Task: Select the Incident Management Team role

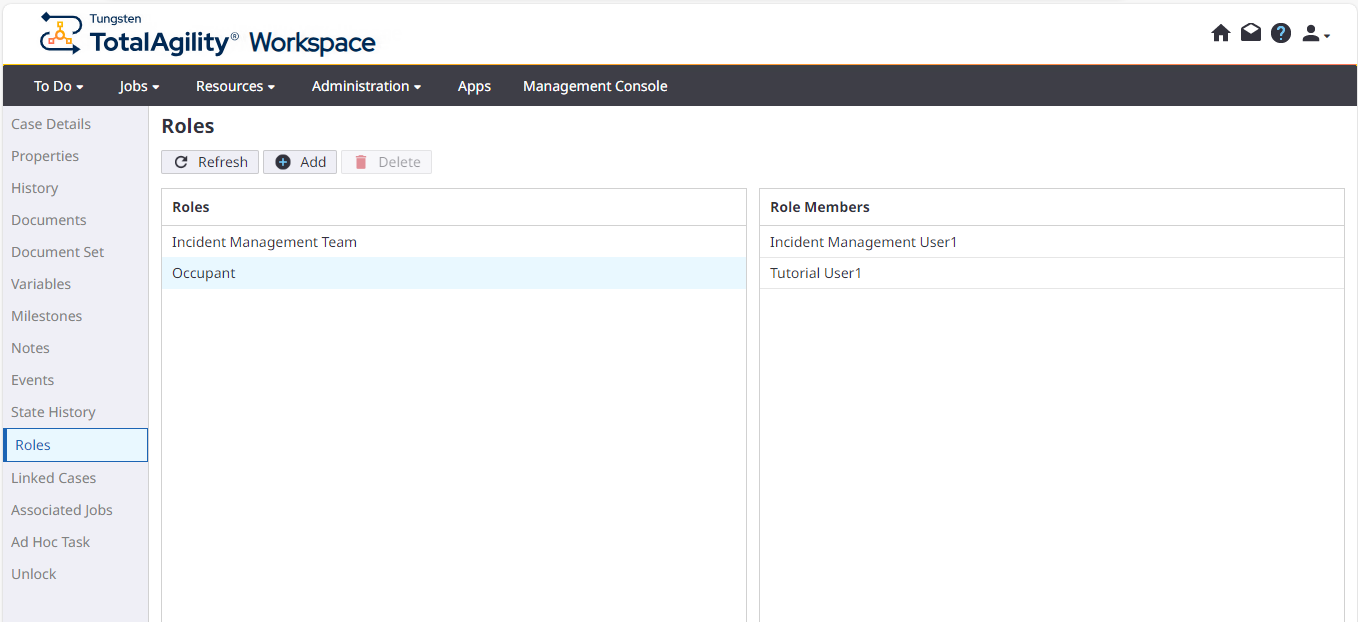Action: (x=263, y=241)
